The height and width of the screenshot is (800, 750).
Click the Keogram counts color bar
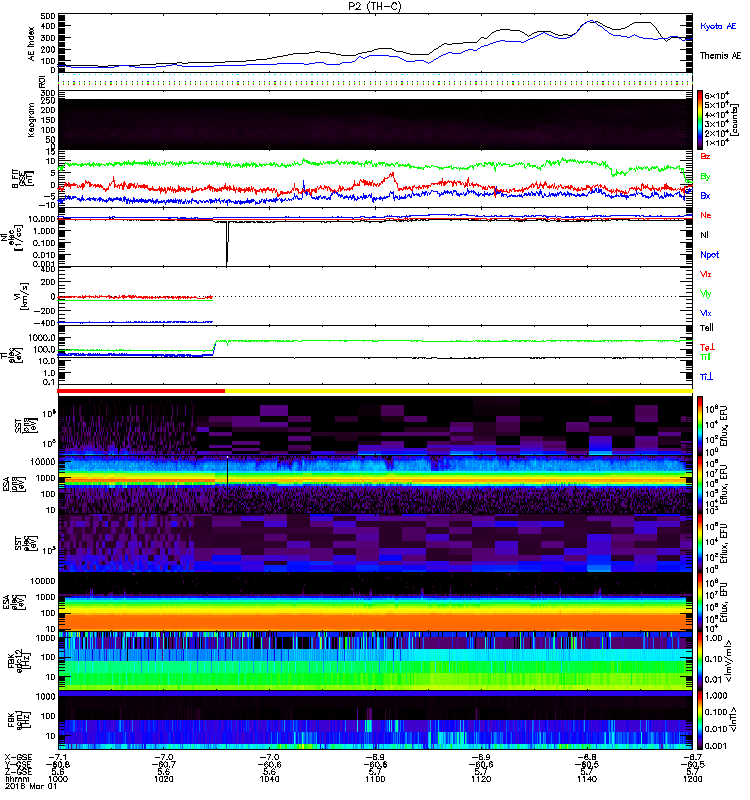click(x=700, y=120)
